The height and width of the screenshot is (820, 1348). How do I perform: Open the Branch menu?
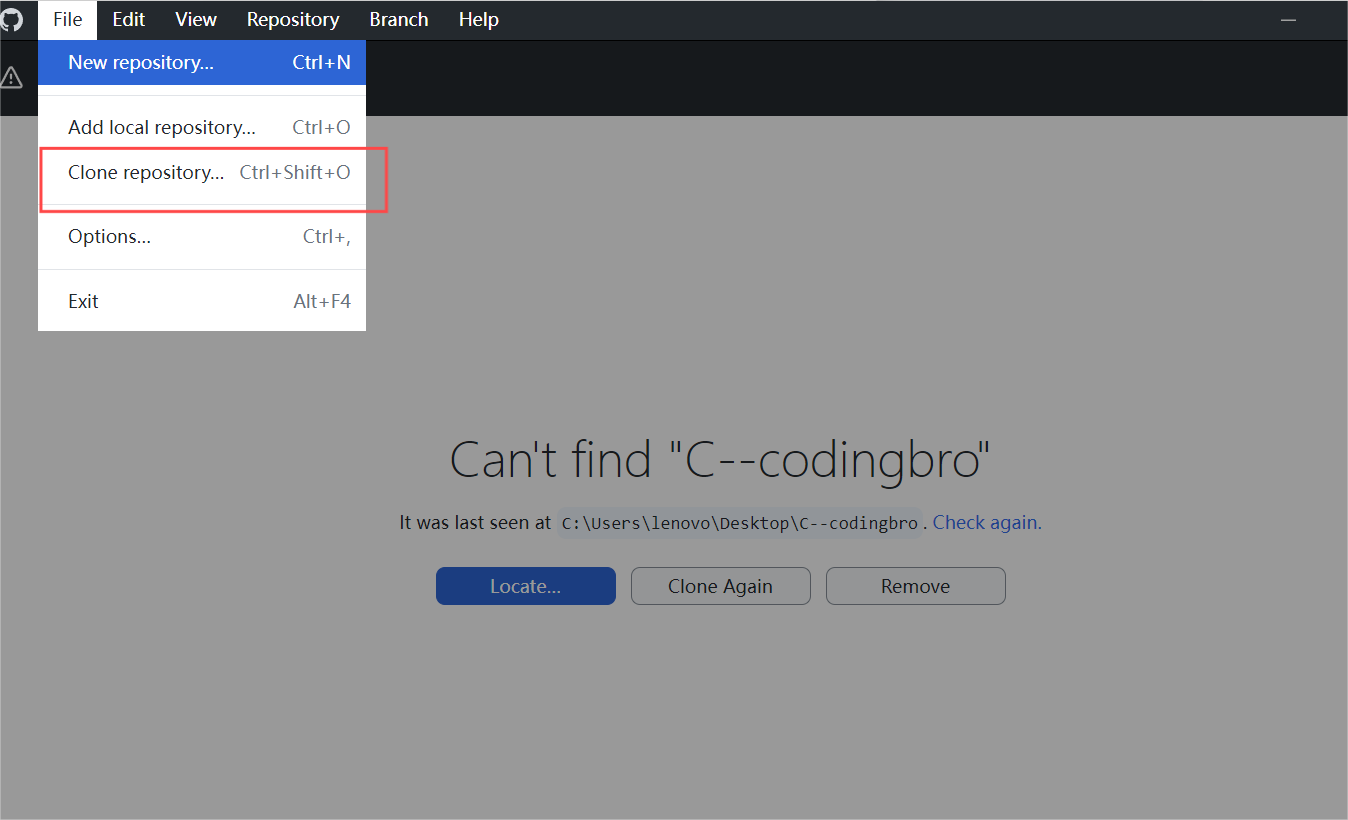399,19
